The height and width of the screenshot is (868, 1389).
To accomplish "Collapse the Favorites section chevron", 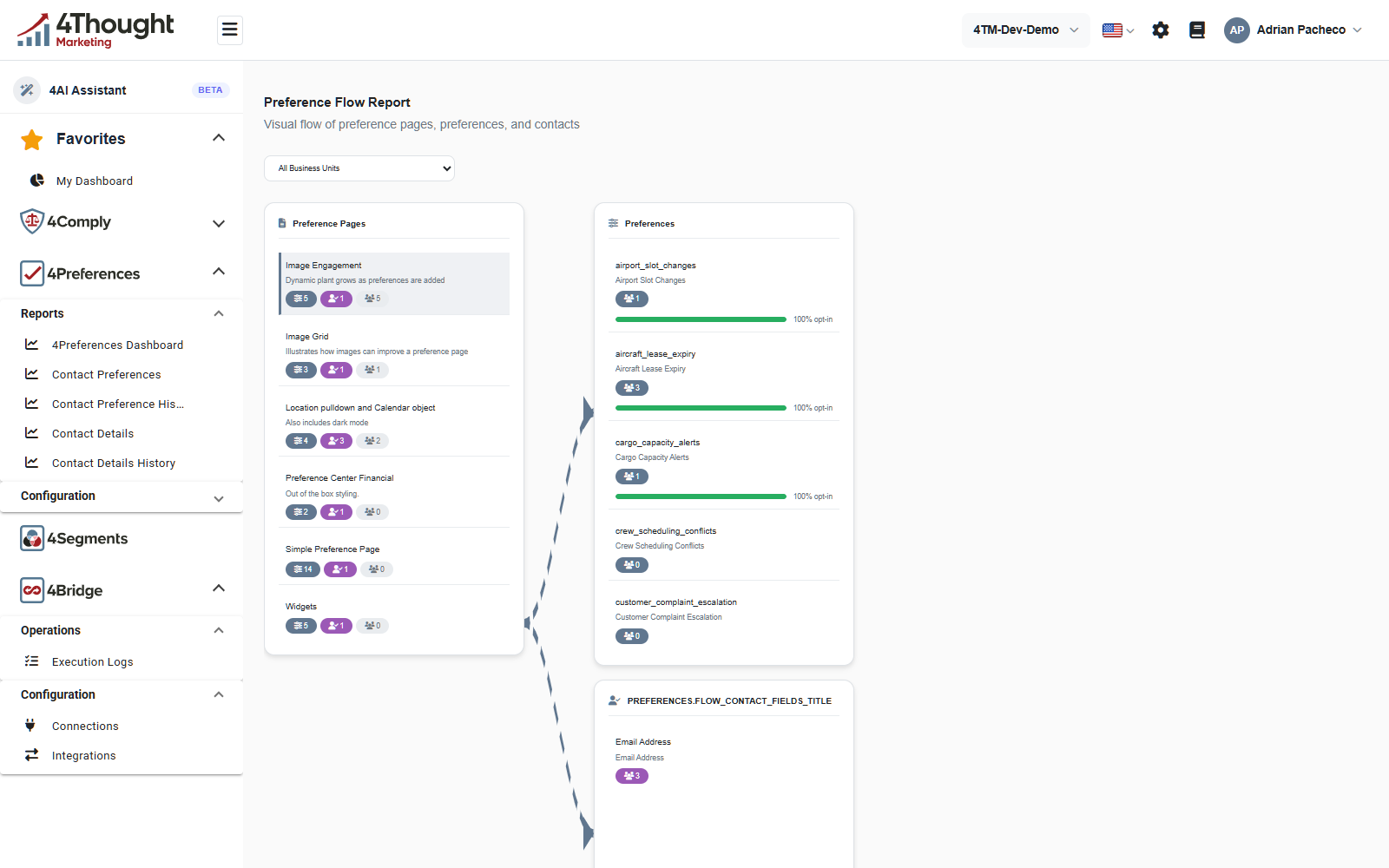I will [219, 138].
